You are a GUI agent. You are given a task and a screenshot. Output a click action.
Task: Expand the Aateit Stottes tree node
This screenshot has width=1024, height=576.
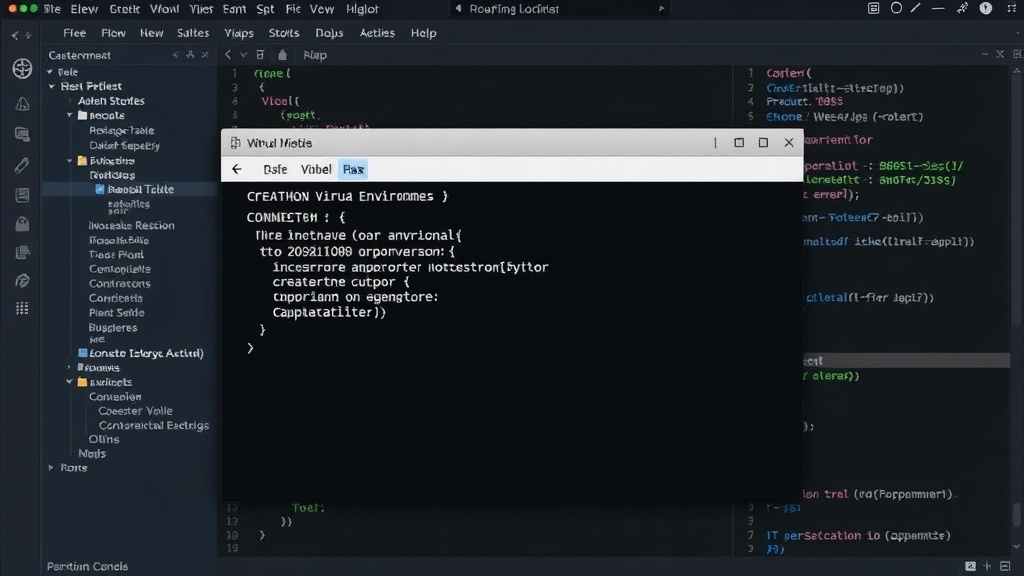click(71, 101)
